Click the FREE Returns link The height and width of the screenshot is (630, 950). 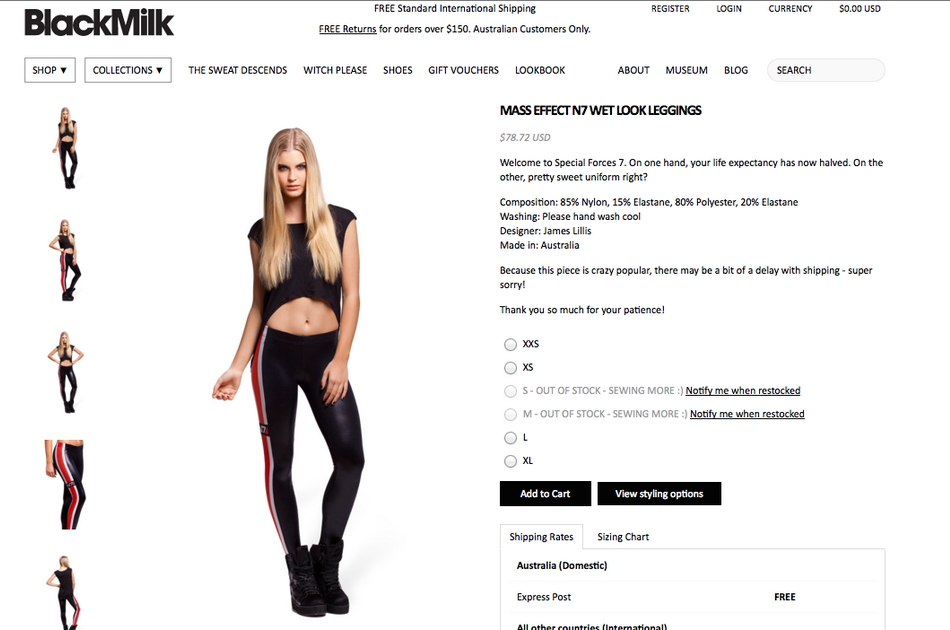pos(347,29)
